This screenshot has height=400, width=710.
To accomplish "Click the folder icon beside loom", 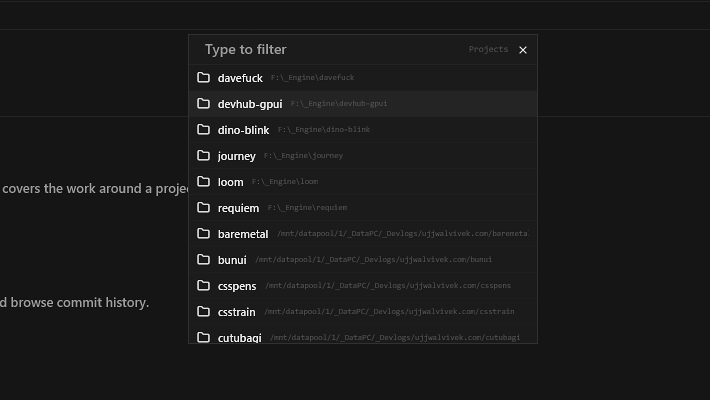I will [x=203, y=181].
